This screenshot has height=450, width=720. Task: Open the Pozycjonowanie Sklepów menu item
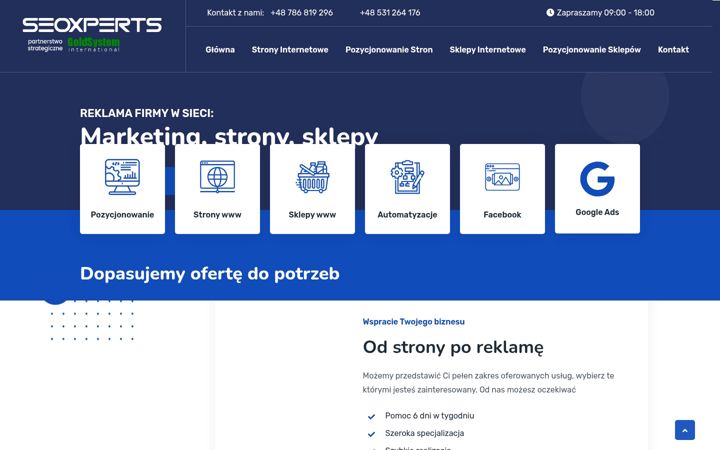[x=591, y=50]
